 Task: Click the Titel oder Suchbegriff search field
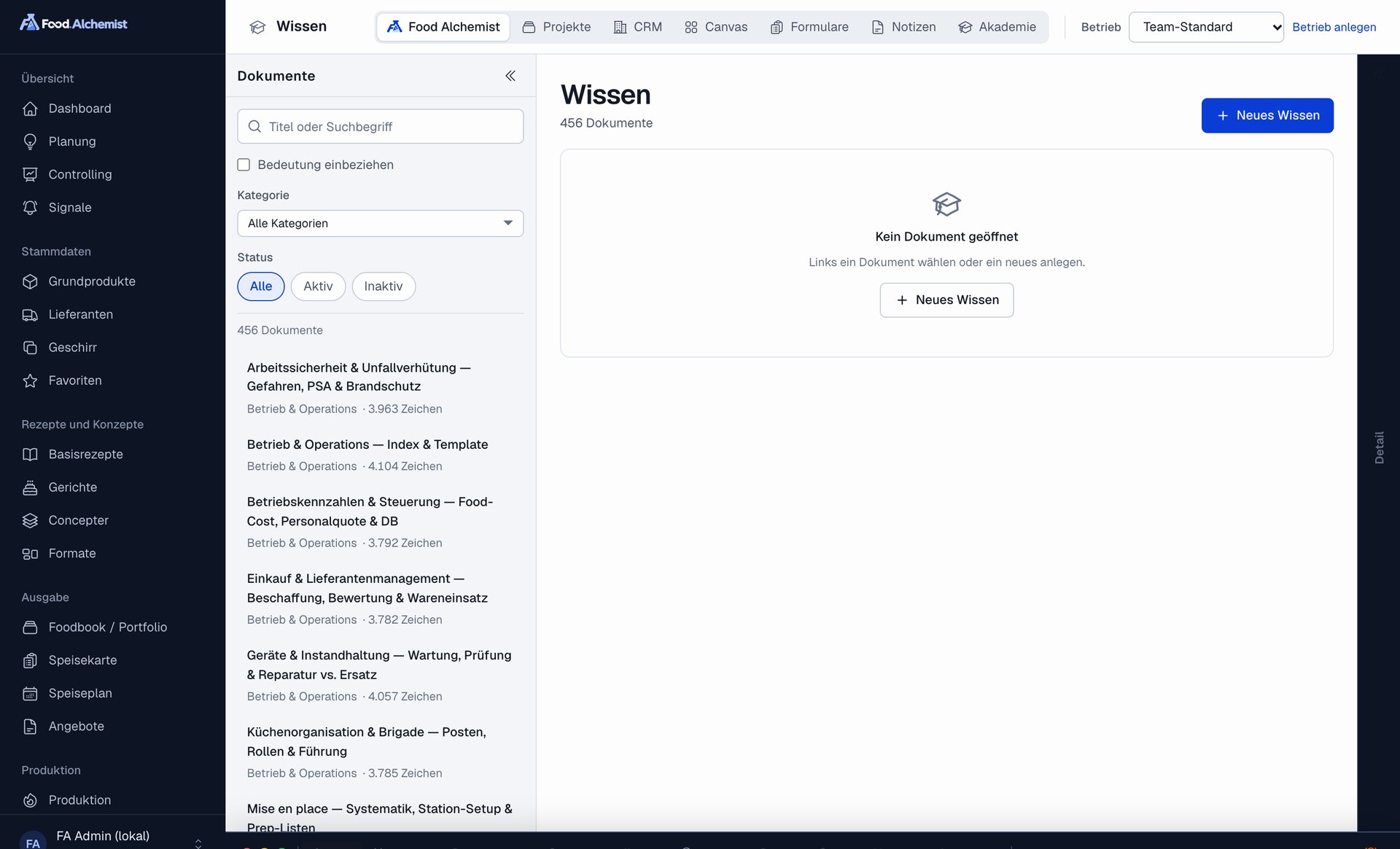(x=380, y=126)
